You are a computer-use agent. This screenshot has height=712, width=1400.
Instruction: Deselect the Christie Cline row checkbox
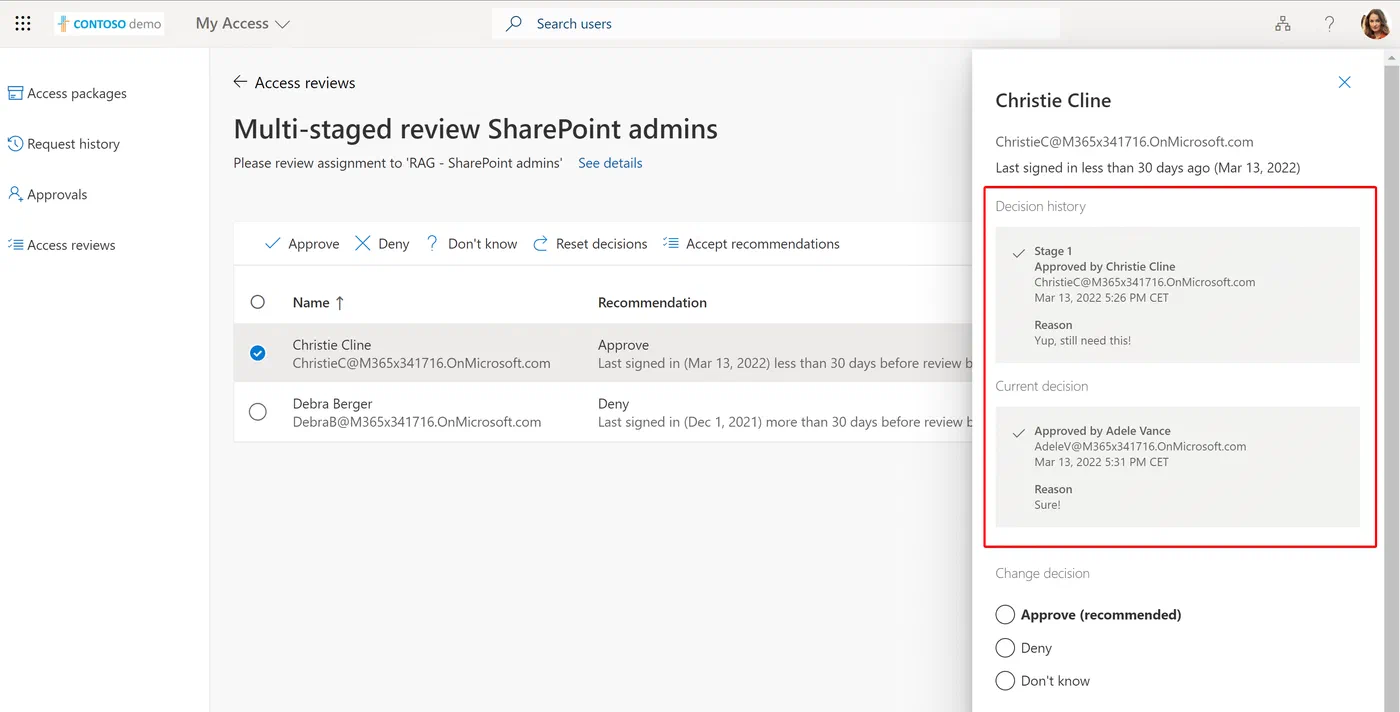[258, 353]
